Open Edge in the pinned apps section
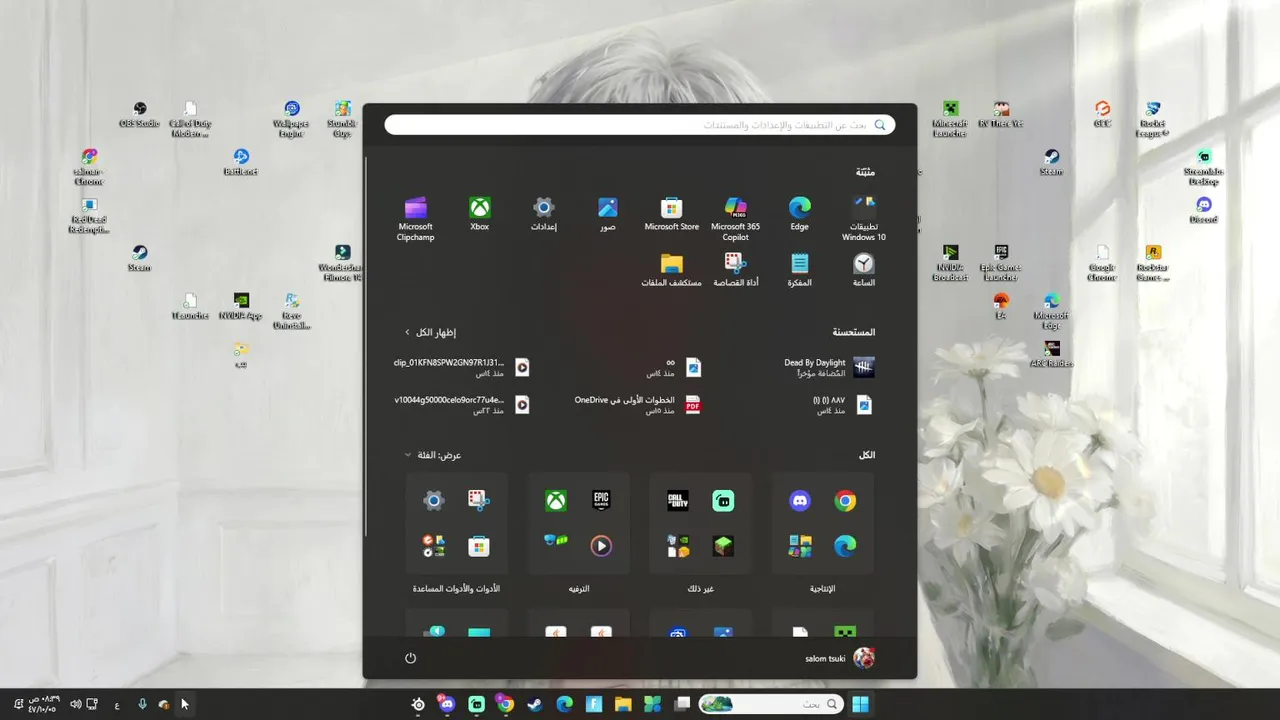 pos(799,214)
